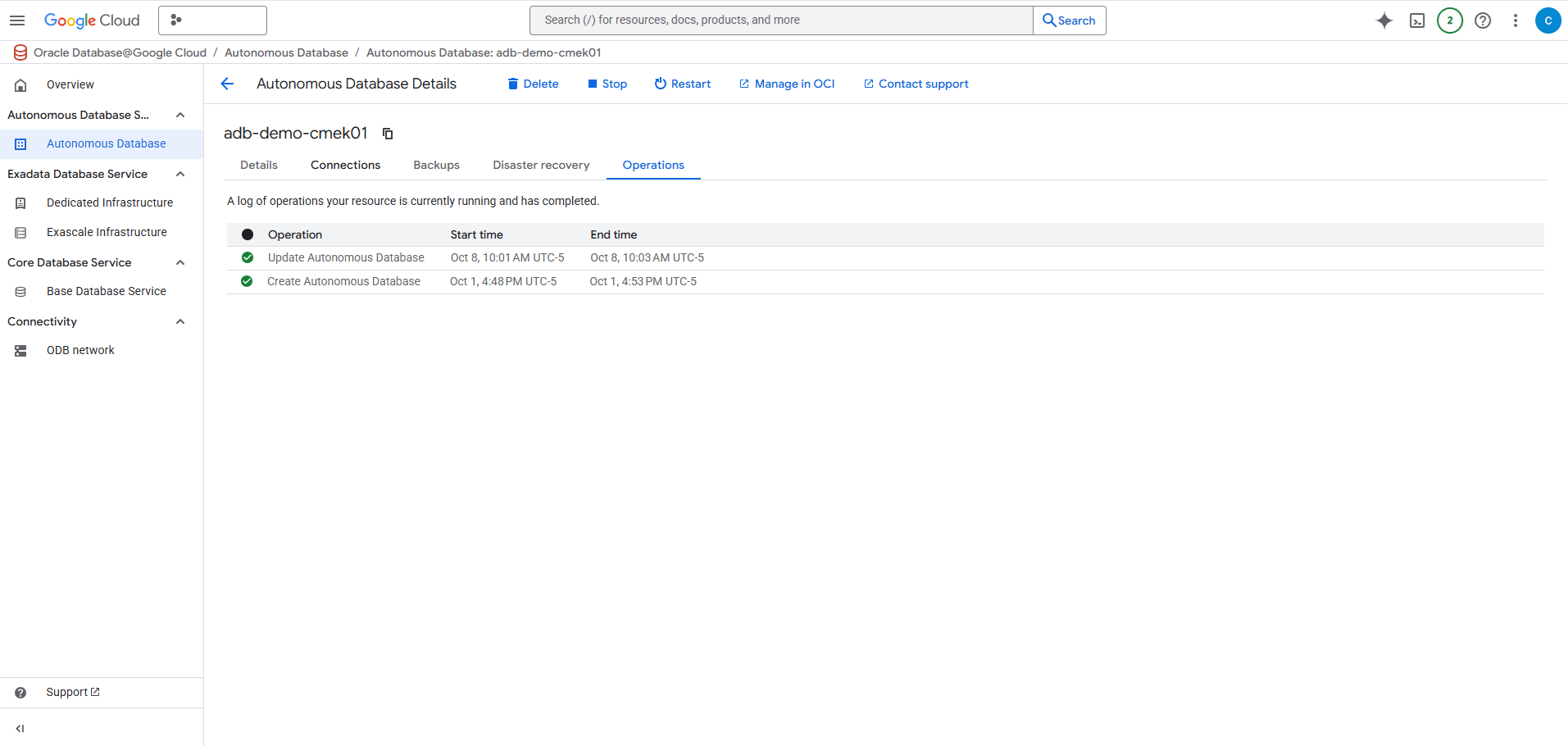The width and height of the screenshot is (1568, 746).
Task: Switch to the Backups tab
Action: pos(436,165)
